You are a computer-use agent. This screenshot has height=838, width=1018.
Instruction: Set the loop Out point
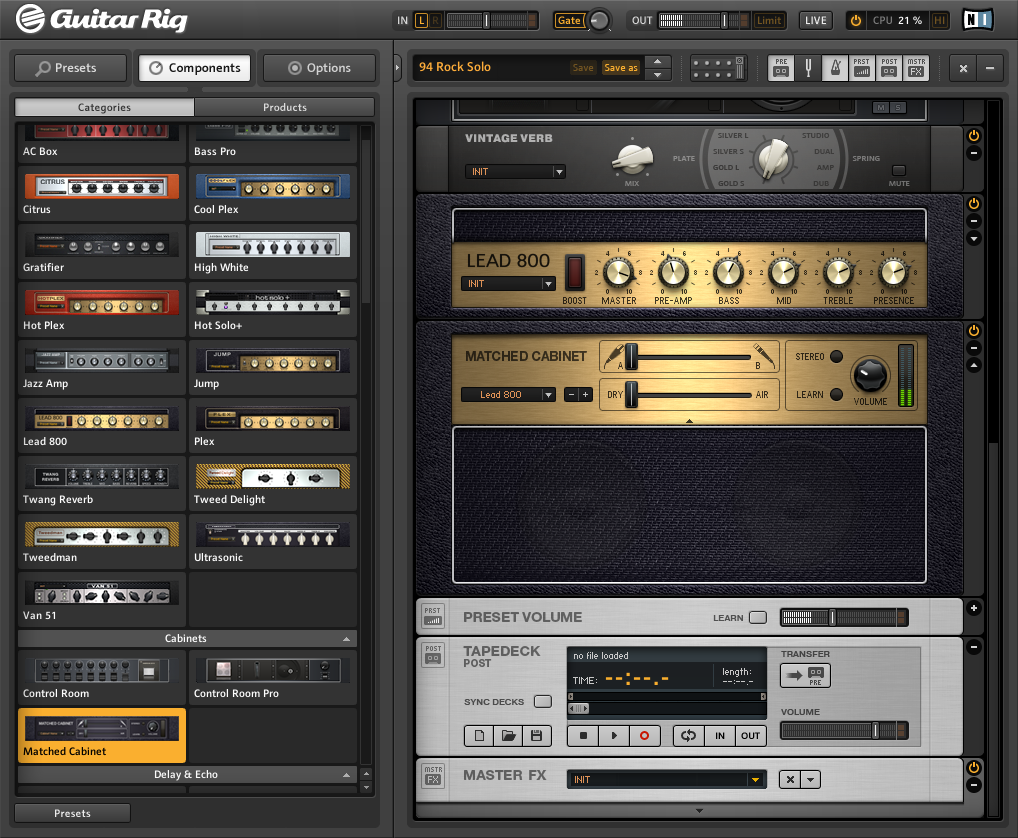[x=751, y=735]
